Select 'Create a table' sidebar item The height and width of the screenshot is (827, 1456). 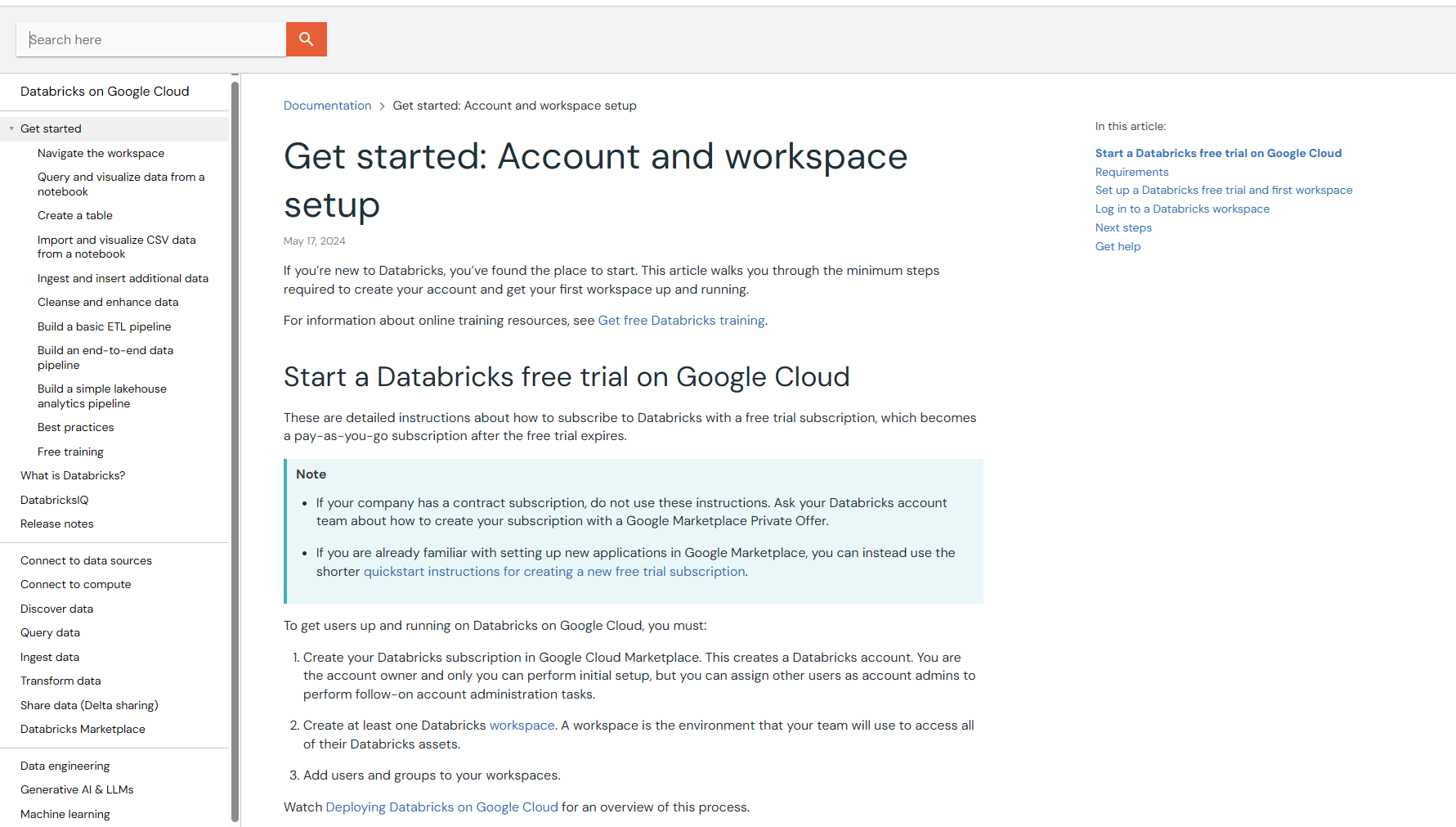75,216
